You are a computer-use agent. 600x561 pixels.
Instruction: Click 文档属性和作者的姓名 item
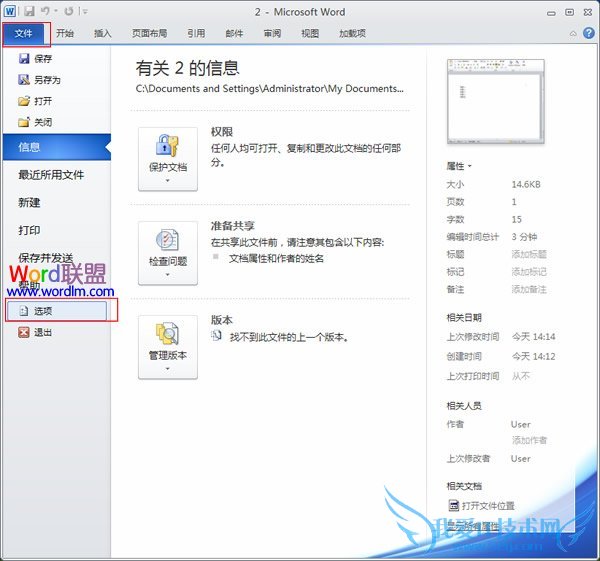click(x=276, y=259)
